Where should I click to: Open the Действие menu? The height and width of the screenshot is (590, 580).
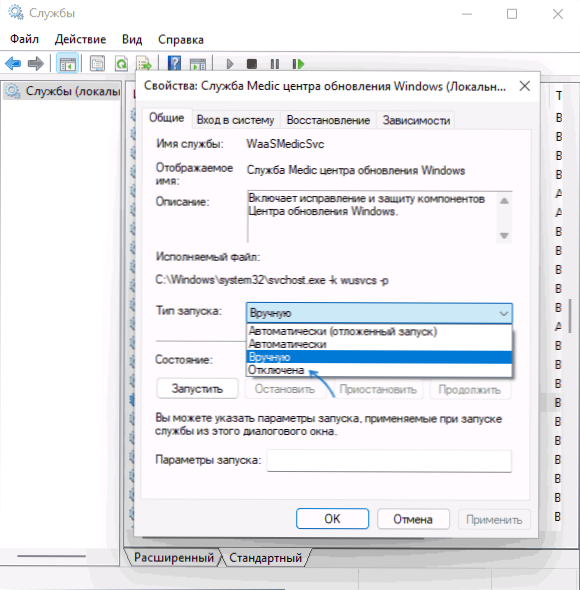80,39
